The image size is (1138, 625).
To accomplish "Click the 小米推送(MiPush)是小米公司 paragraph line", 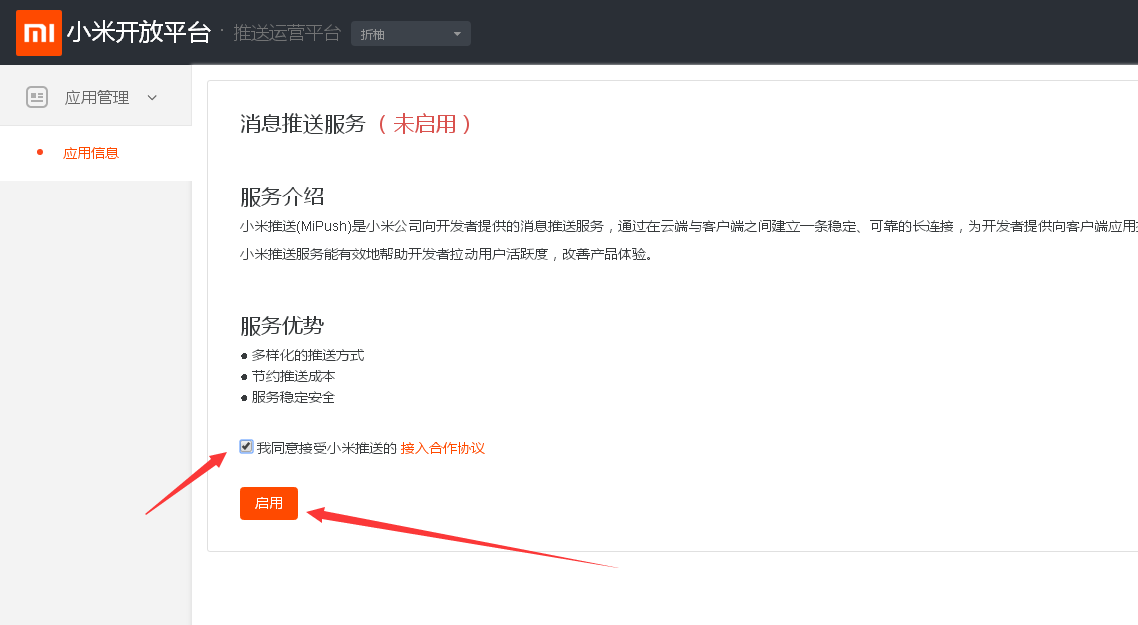I will click(x=689, y=226).
